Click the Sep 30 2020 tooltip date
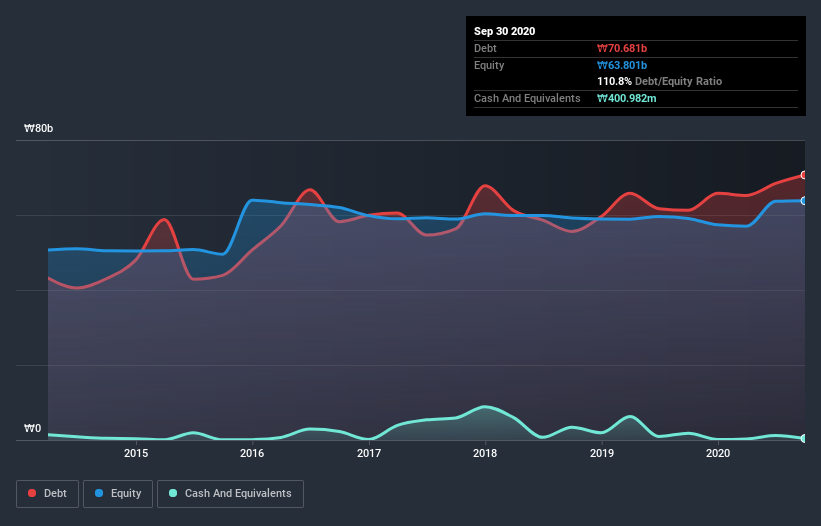Screen dimensions: 821x526 pos(505,31)
